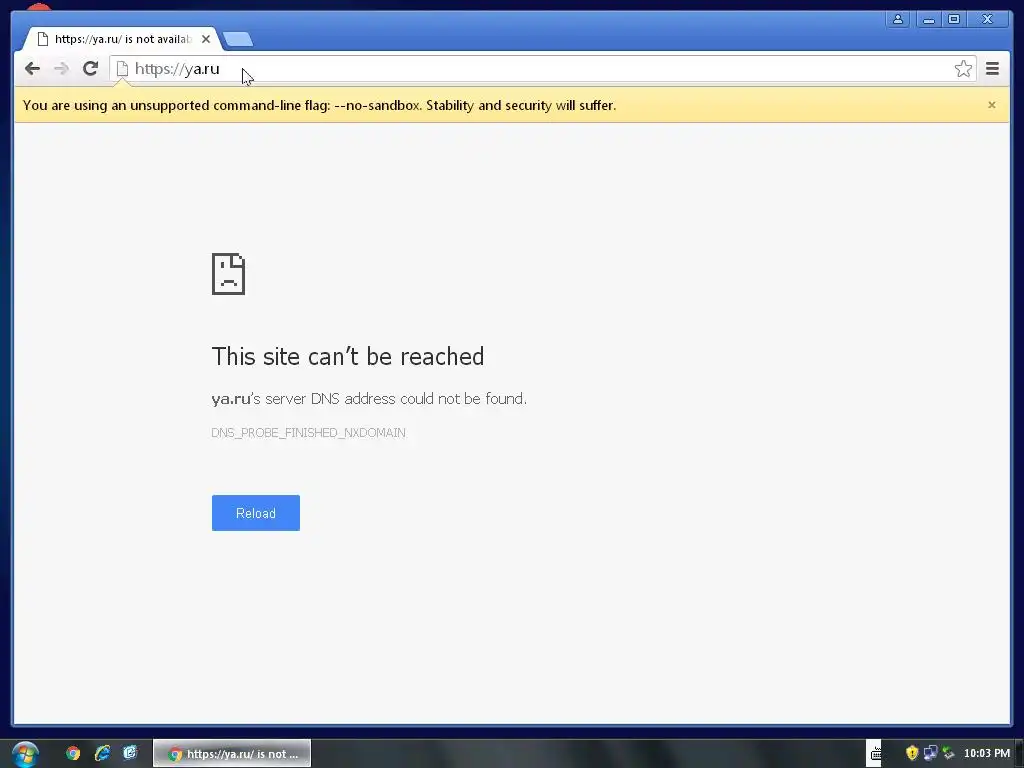Open the on-screen keyboard tray icon
Viewport: 1024px width, 768px height.
(876, 754)
